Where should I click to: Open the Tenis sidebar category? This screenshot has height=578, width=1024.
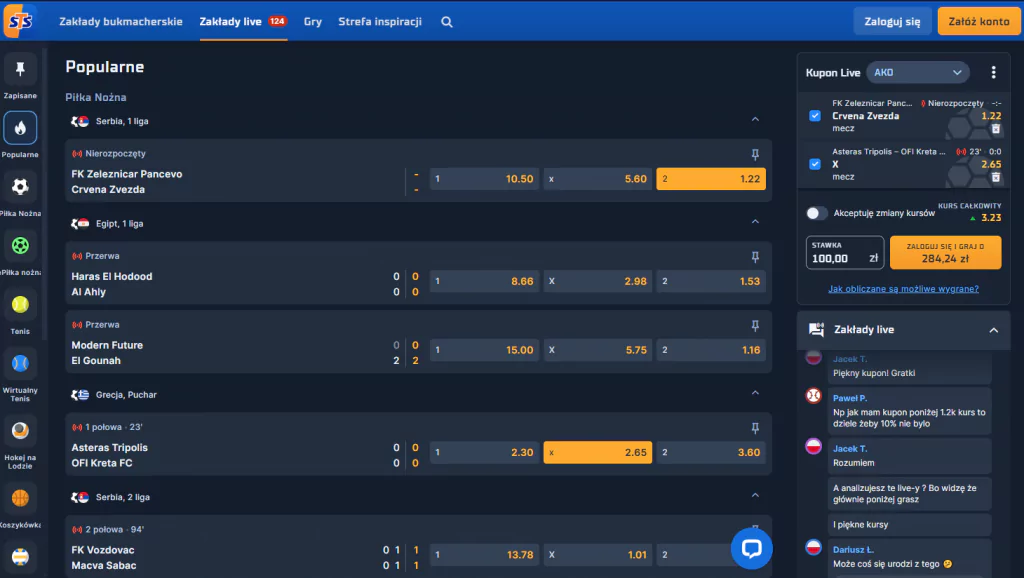(20, 304)
